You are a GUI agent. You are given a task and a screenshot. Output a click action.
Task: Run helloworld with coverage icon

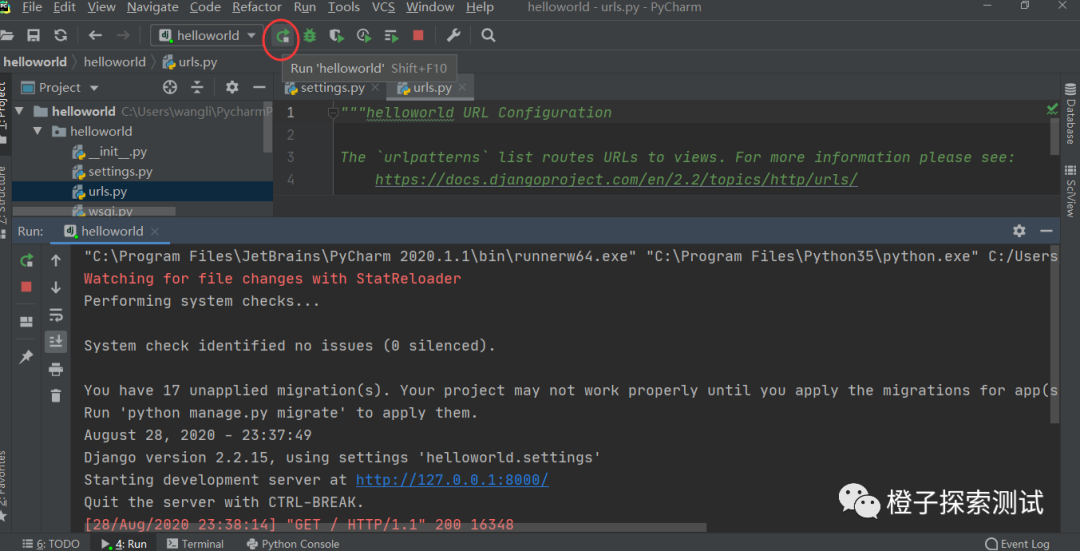[x=336, y=36]
